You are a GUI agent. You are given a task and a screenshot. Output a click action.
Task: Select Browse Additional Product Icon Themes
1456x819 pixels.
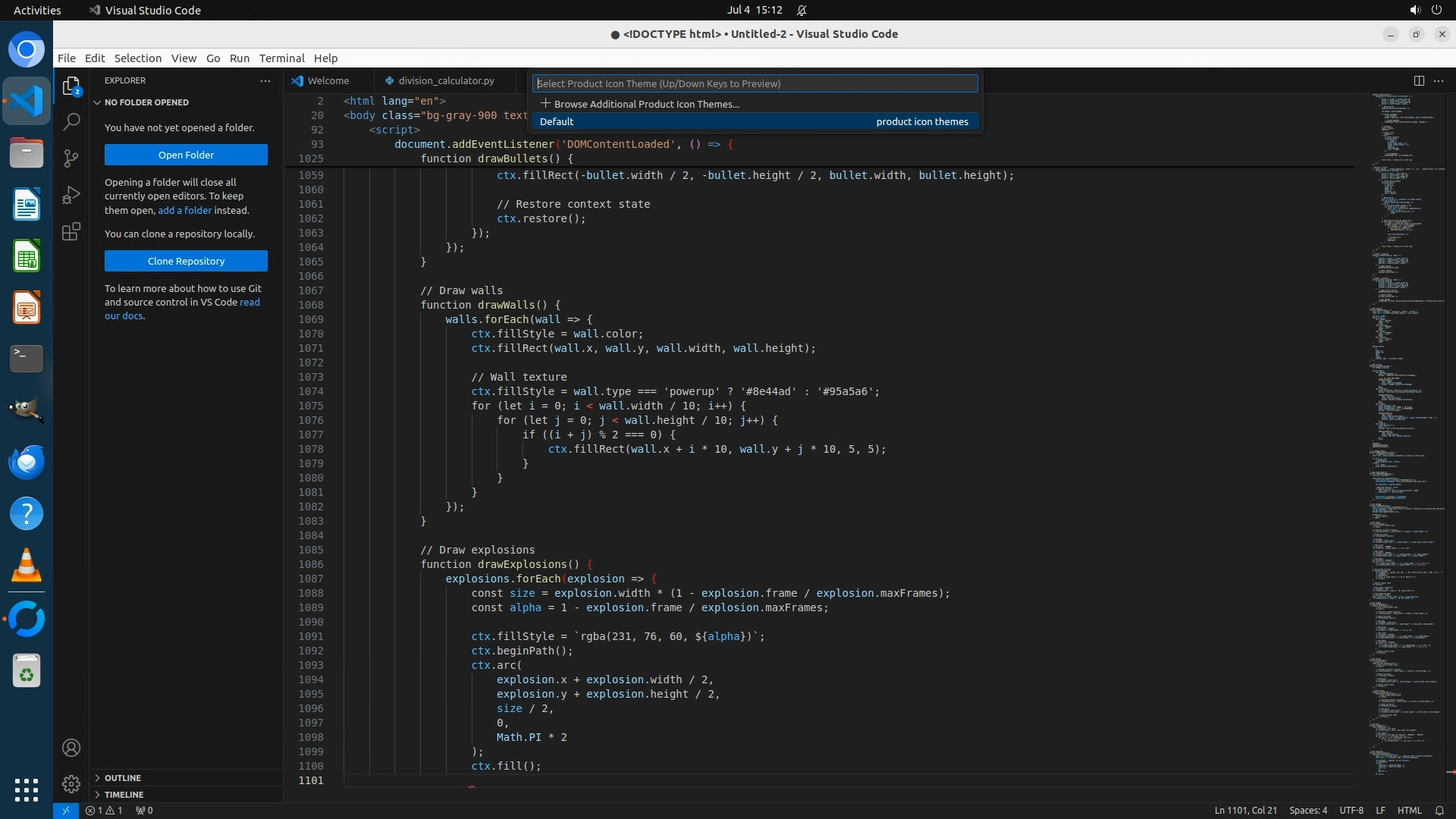tap(646, 104)
